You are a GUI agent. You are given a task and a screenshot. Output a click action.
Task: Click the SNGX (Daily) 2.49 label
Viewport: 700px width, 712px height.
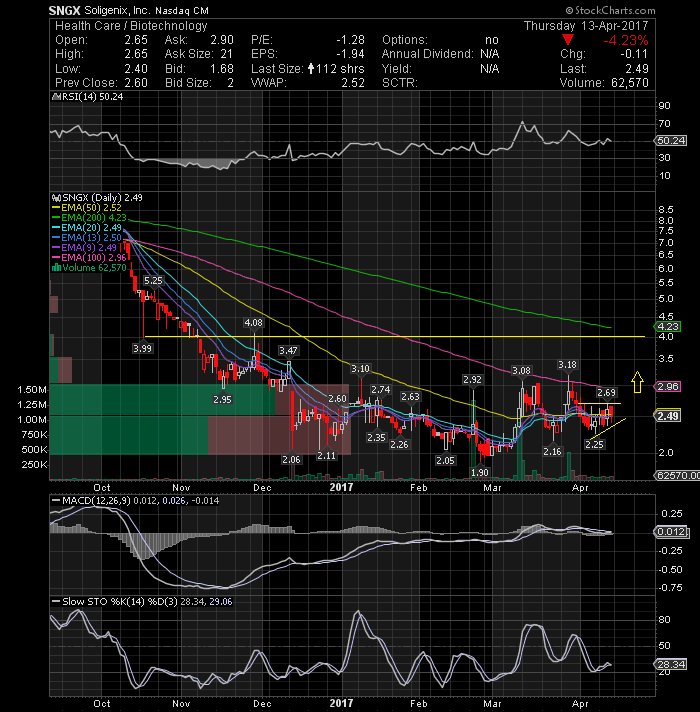coord(98,198)
